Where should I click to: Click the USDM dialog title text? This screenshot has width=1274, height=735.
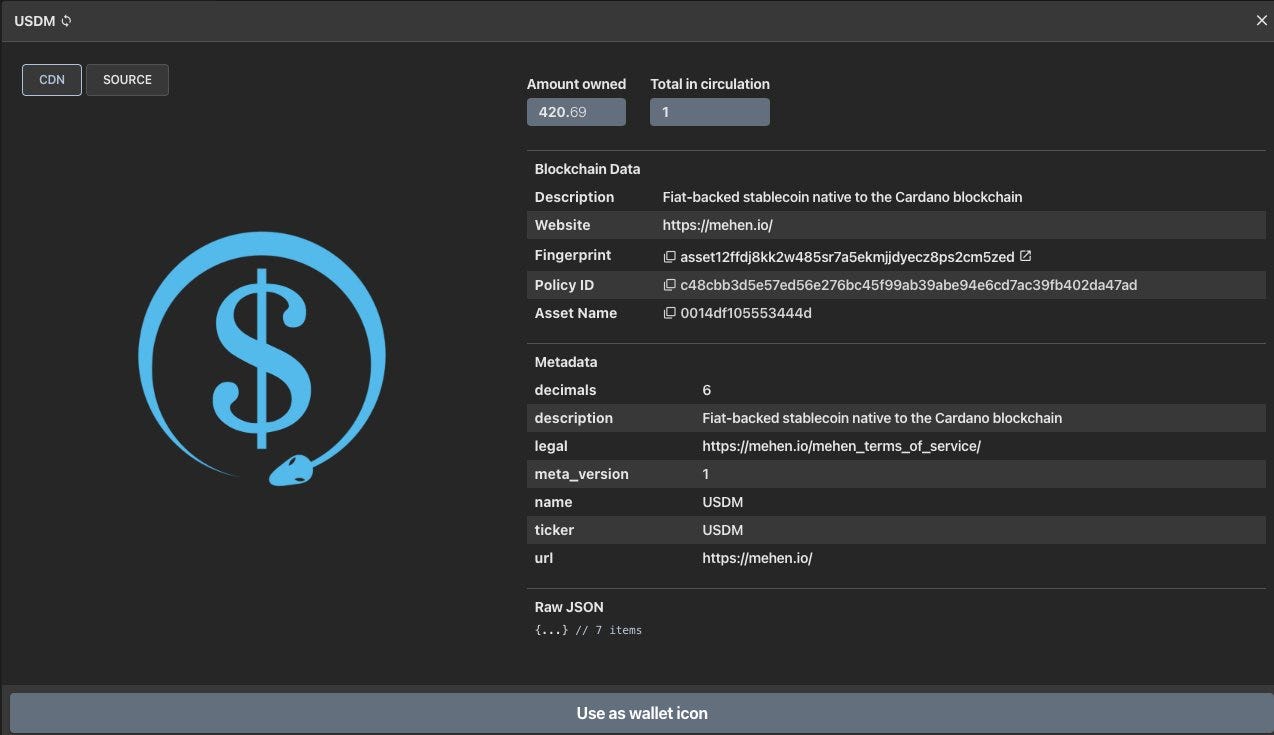[x=35, y=21]
